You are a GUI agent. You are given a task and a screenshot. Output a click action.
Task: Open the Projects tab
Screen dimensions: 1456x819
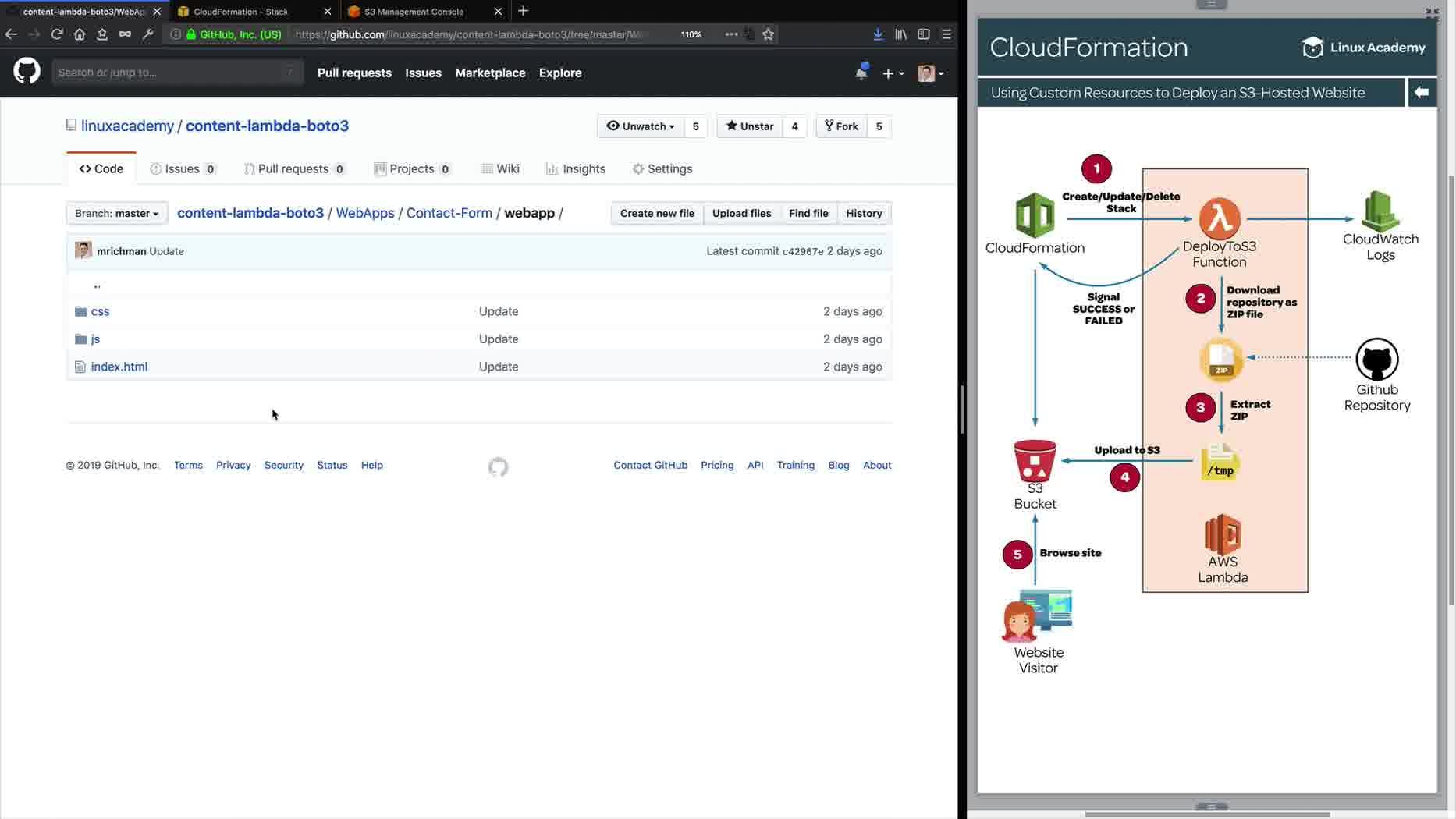click(412, 168)
